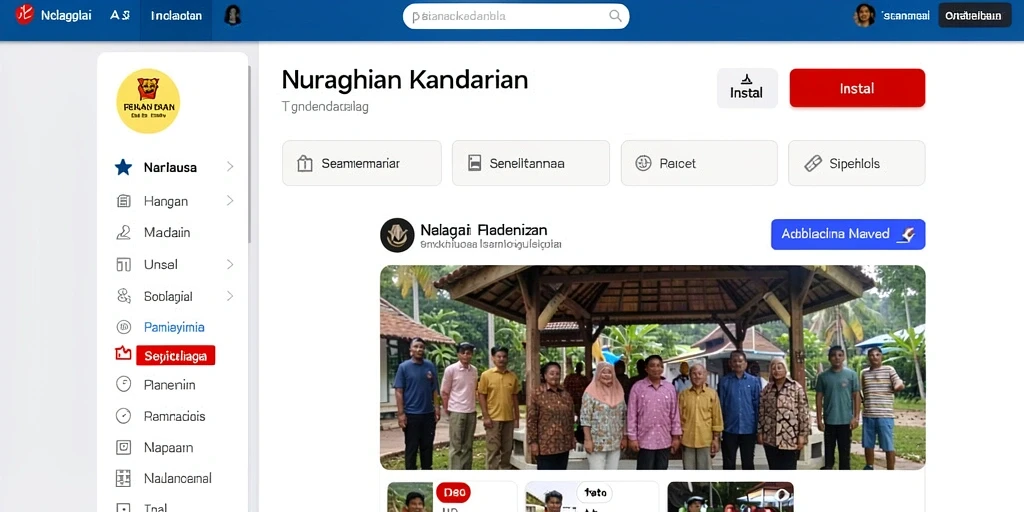Open the Paicet tab
Viewport: 1024px width, 512px height.
699,163
